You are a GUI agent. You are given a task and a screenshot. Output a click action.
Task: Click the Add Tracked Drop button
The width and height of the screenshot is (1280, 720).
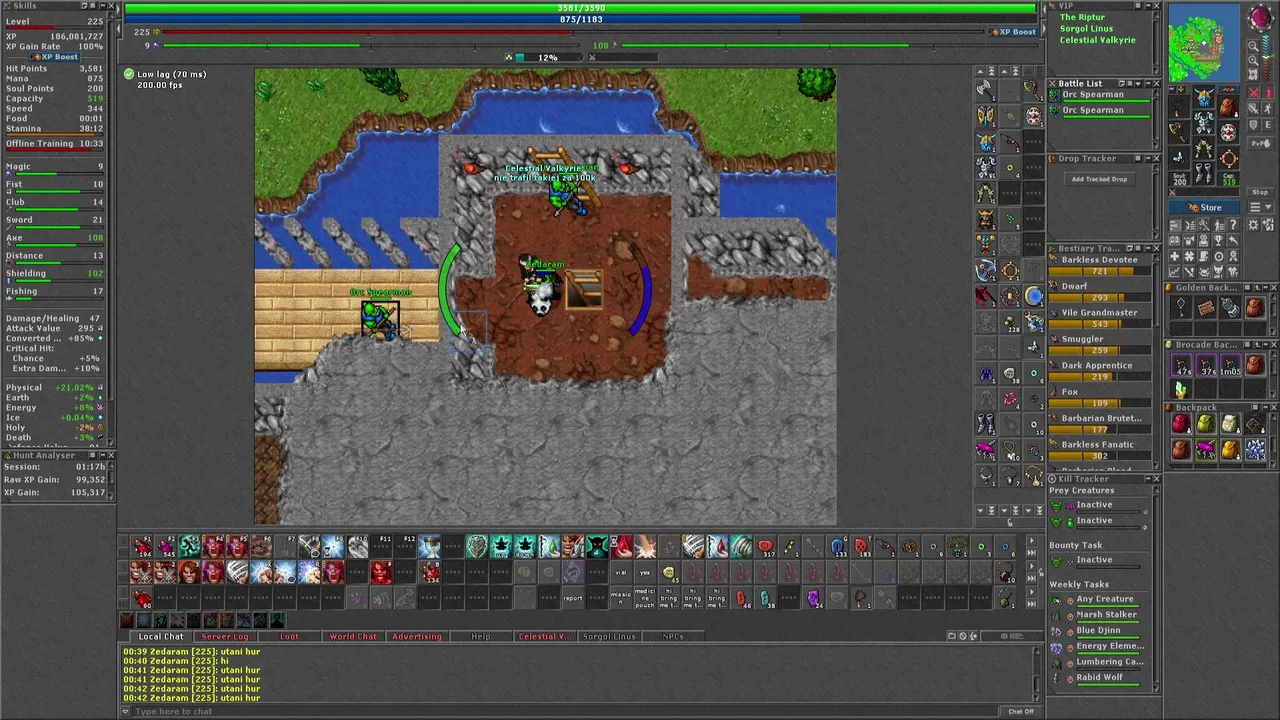(x=1099, y=180)
